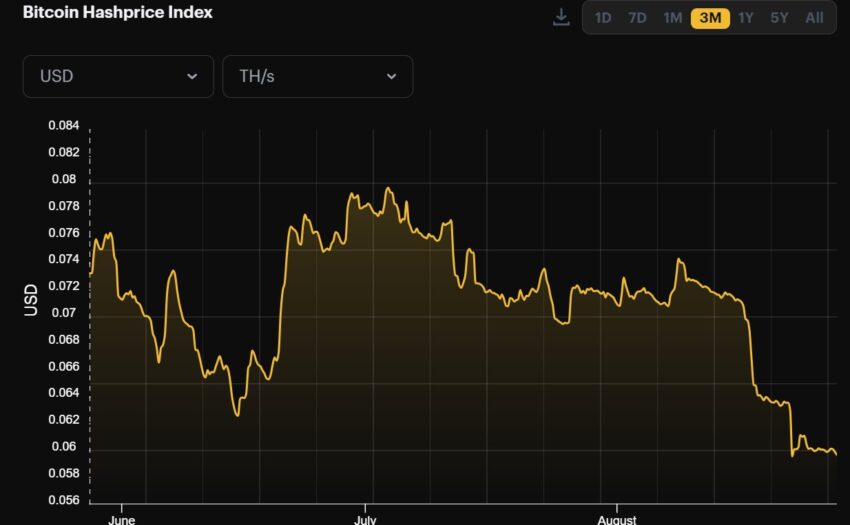Open the USD currency dropdown
850x525 pixels.
[x=118, y=77]
